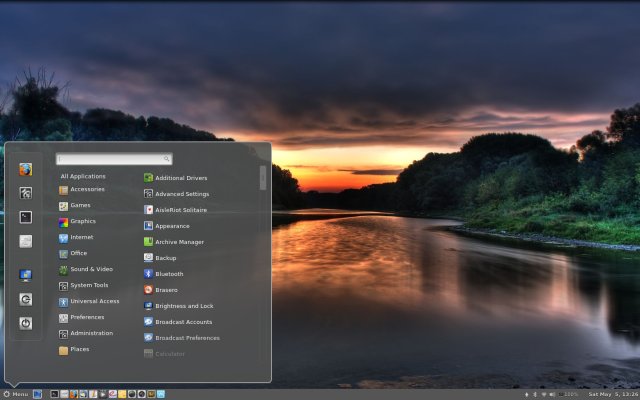Viewport: 640px width, 400px height.
Task: Click the 'Brasero' label
Action: click(x=167, y=290)
